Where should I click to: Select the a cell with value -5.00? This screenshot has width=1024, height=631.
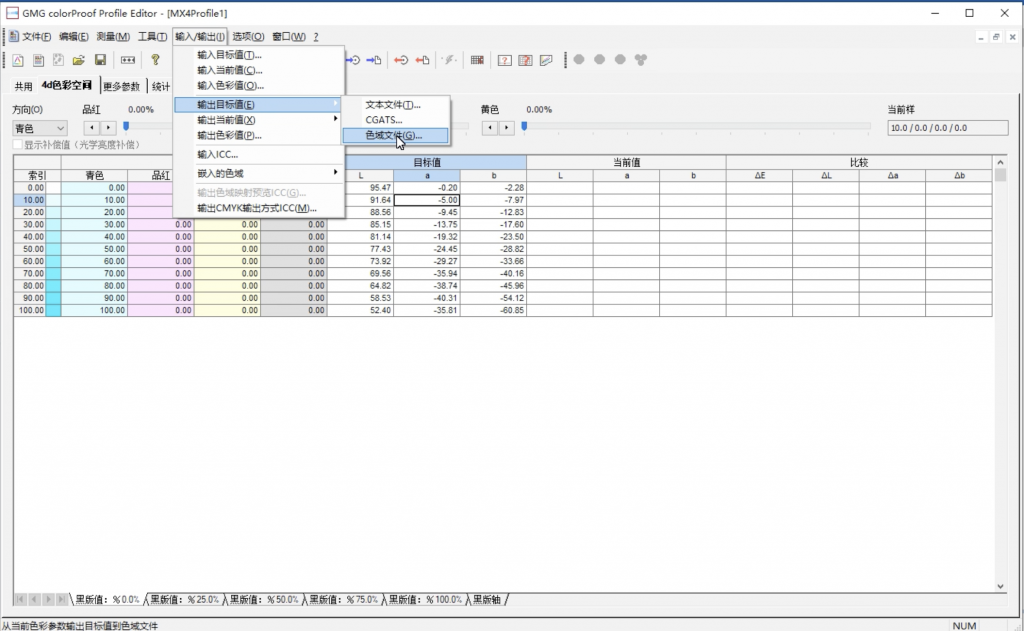[x=427, y=200]
